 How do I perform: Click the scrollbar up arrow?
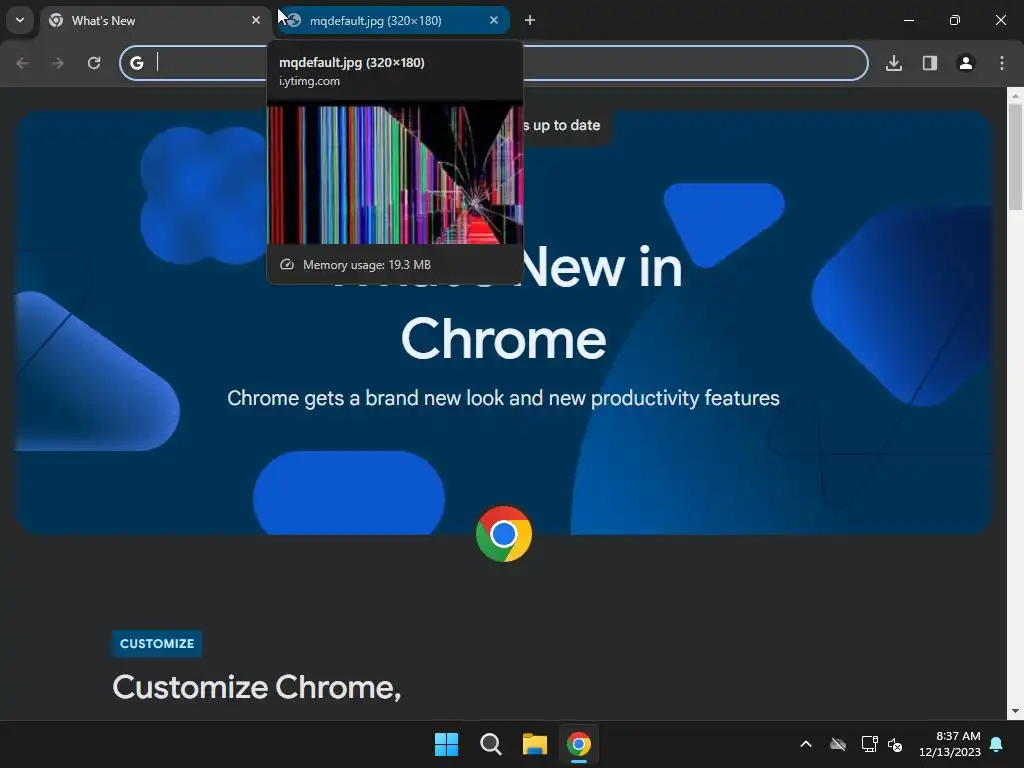1015,95
